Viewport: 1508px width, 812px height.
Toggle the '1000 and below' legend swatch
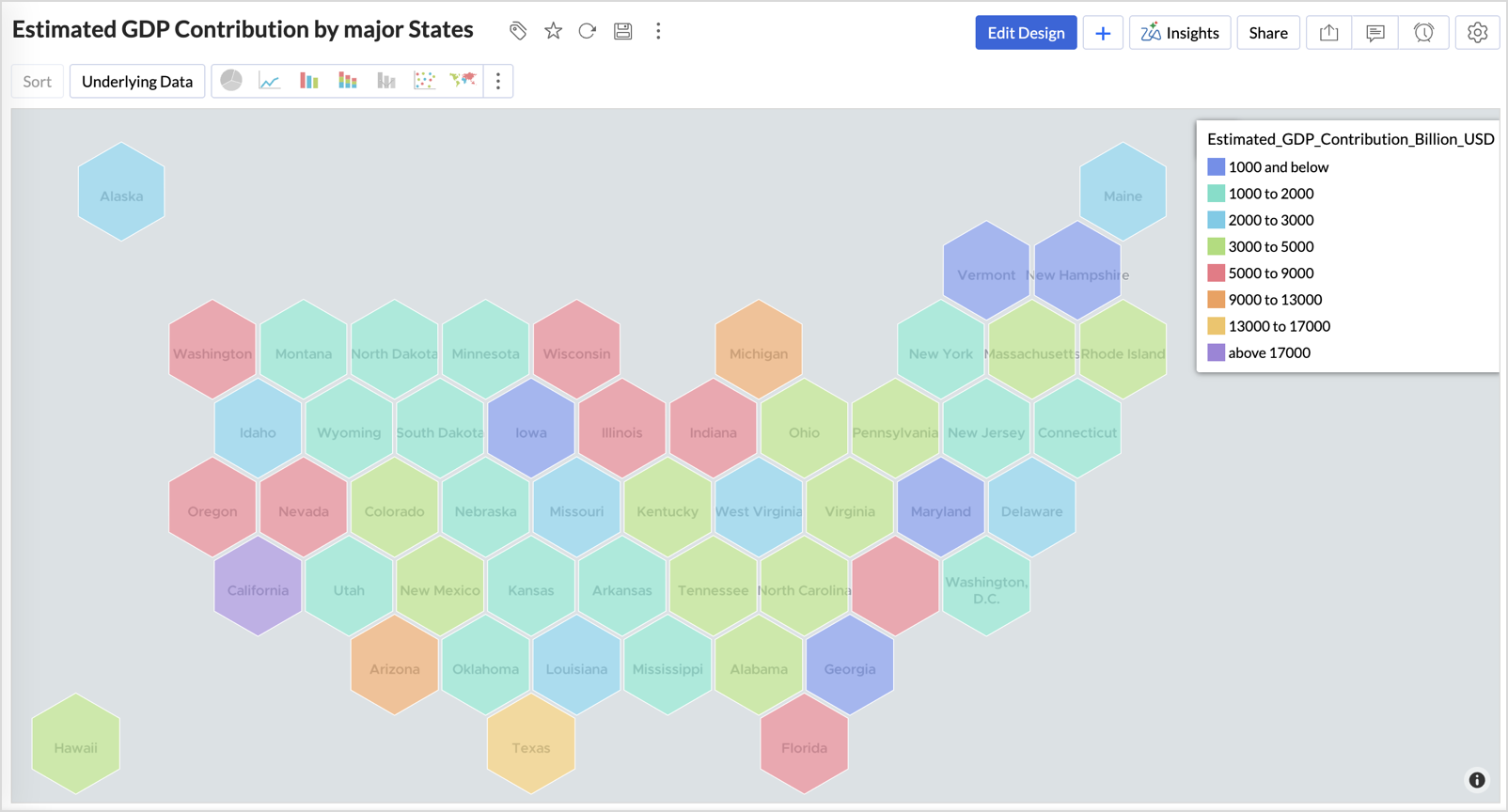coord(1216,167)
